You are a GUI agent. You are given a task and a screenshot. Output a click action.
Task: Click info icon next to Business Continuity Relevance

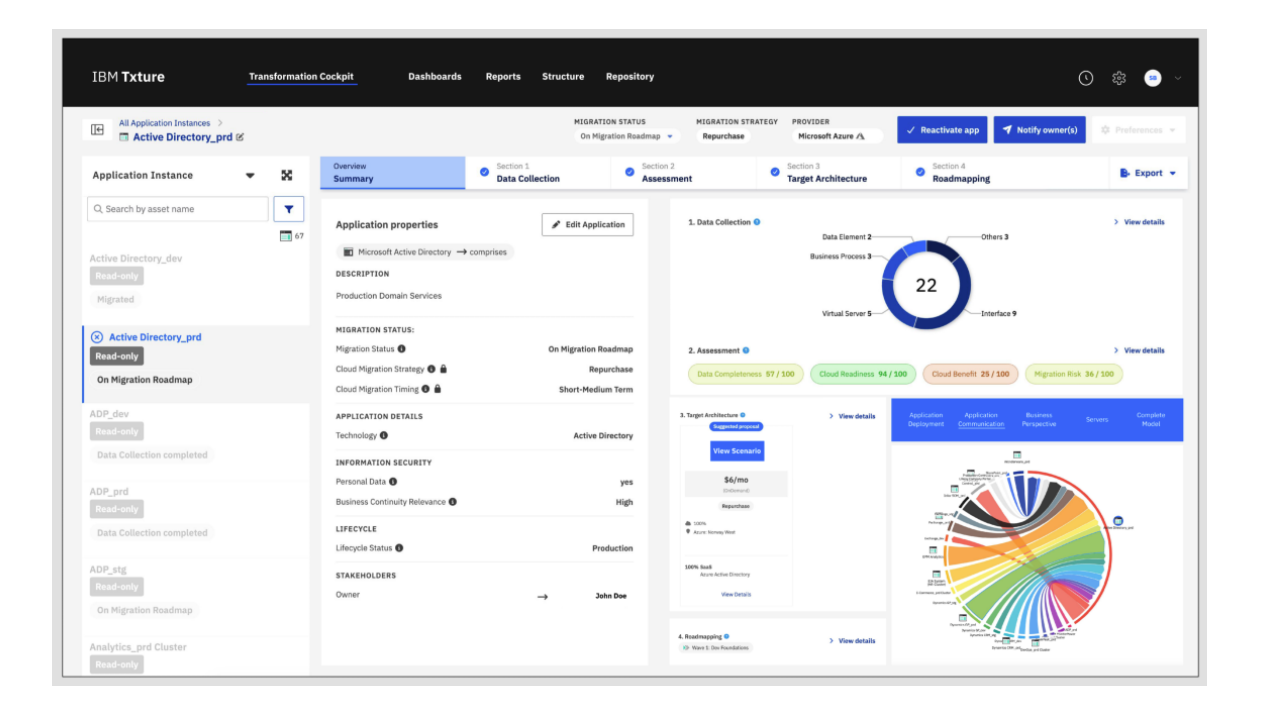pos(453,502)
